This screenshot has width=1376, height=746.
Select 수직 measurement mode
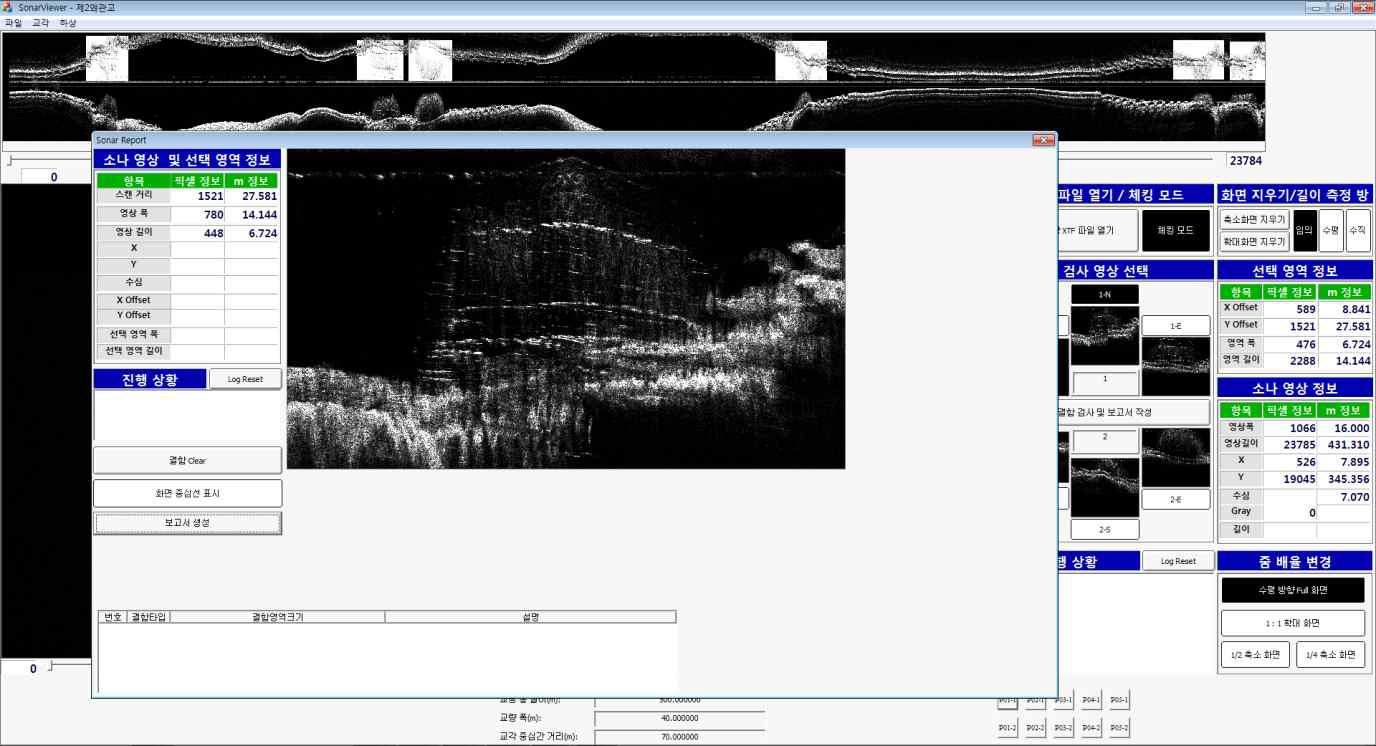click(x=1358, y=231)
